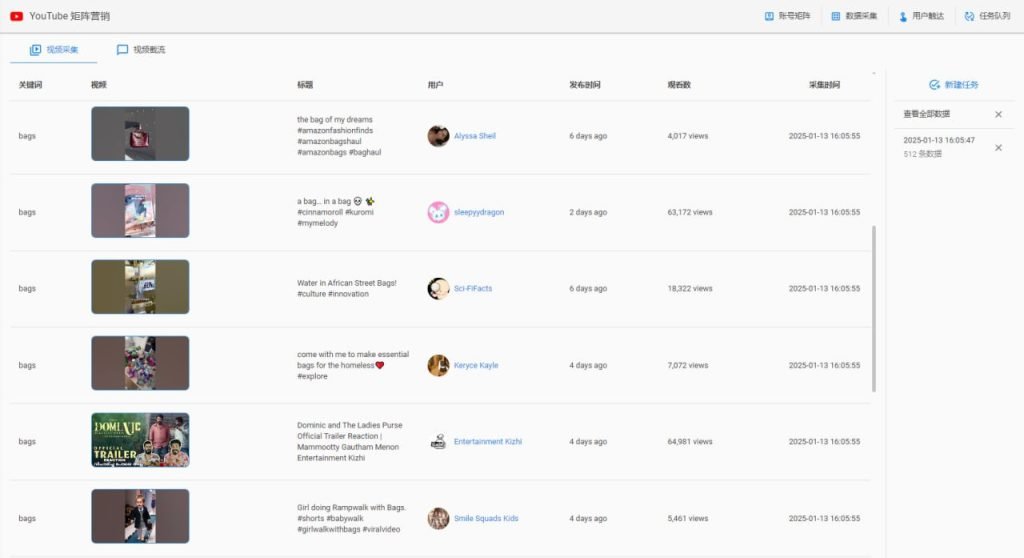Screen dimensions: 1024x558
Task: Open the sleepyydragon video thumbnail
Action: 140,210
